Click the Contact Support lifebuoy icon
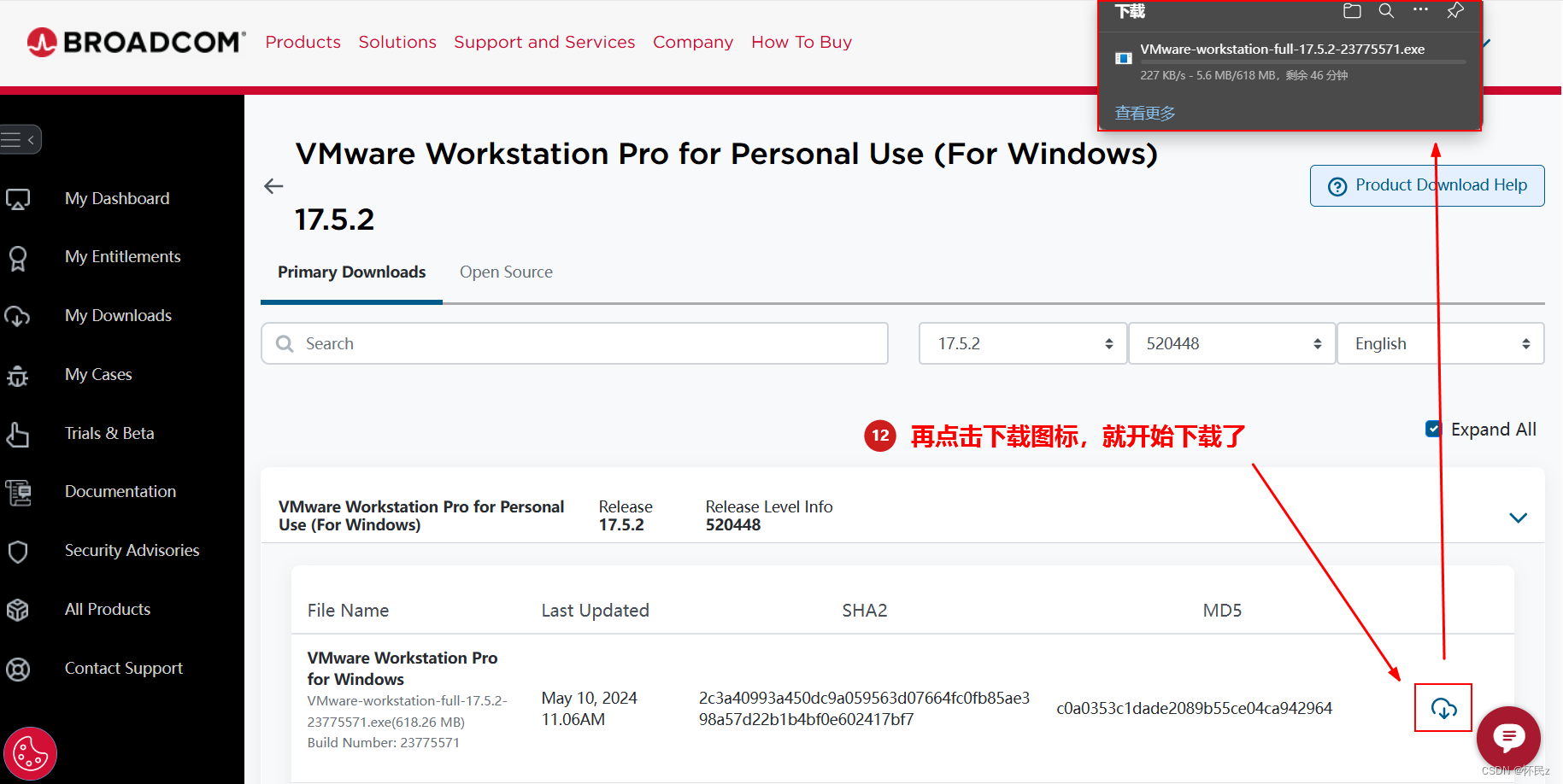This screenshot has height=784, width=1563. click(x=18, y=669)
